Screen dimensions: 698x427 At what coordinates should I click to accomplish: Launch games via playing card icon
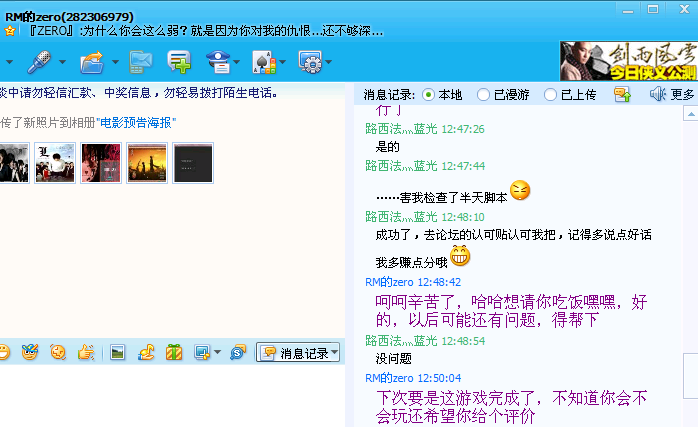tap(264, 62)
